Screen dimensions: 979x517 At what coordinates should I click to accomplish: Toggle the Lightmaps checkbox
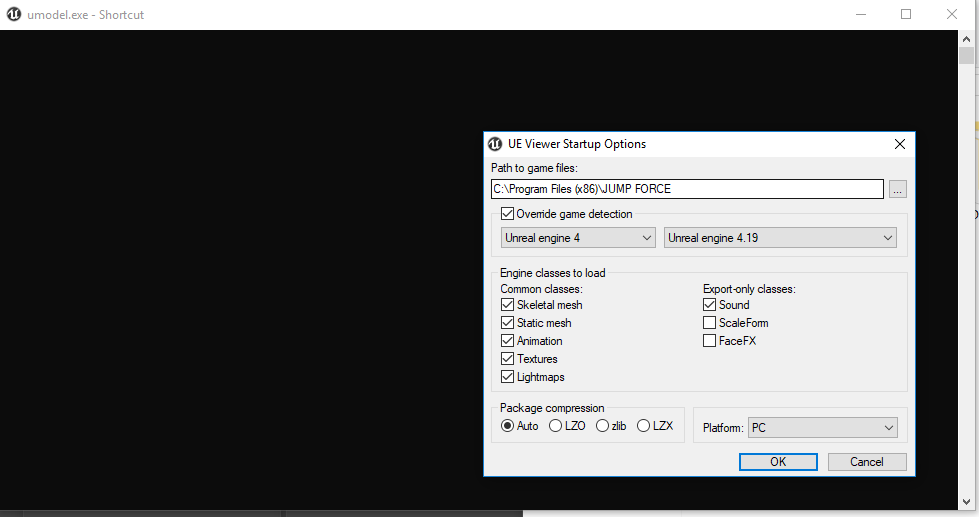point(507,377)
